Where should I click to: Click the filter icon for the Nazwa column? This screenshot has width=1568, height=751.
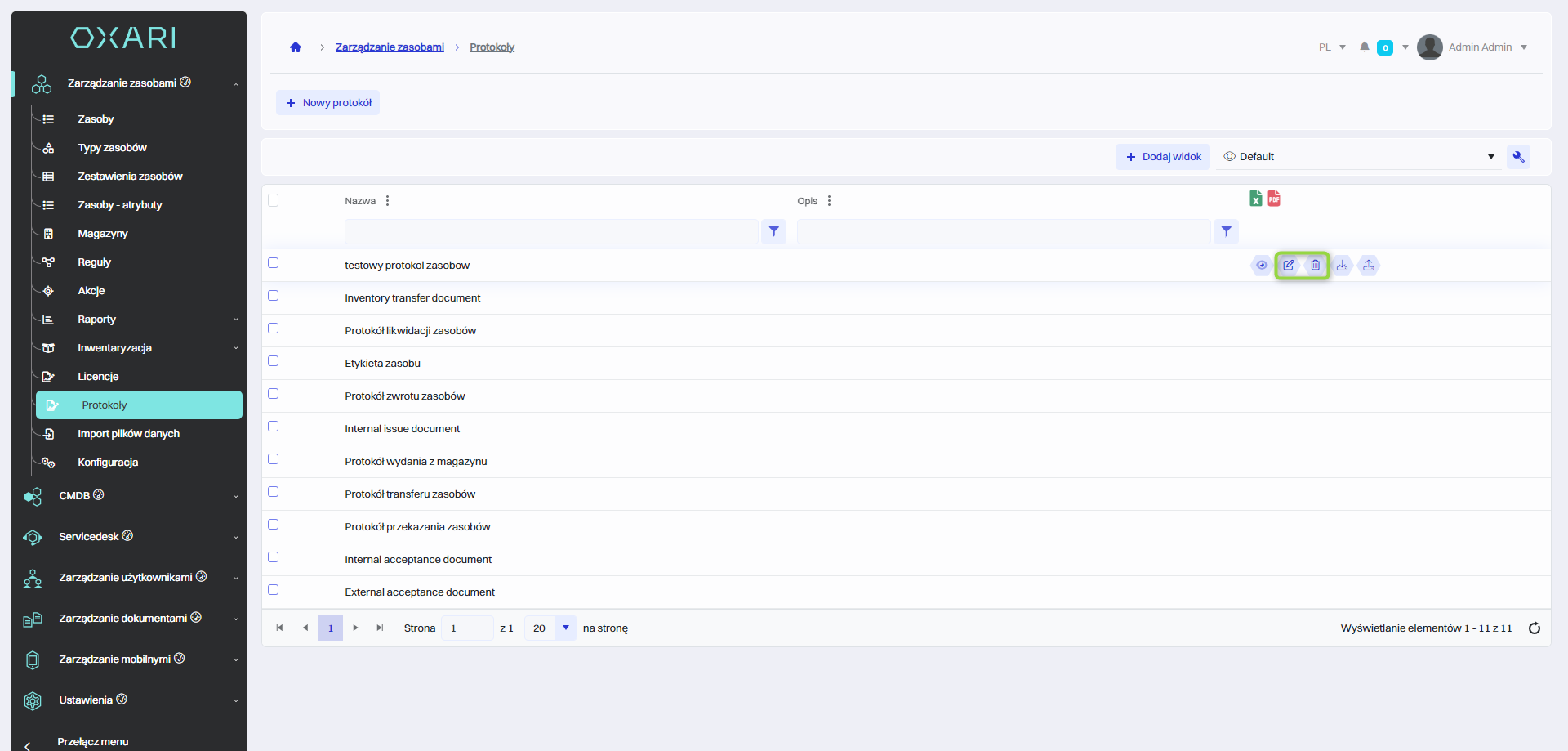tap(773, 232)
